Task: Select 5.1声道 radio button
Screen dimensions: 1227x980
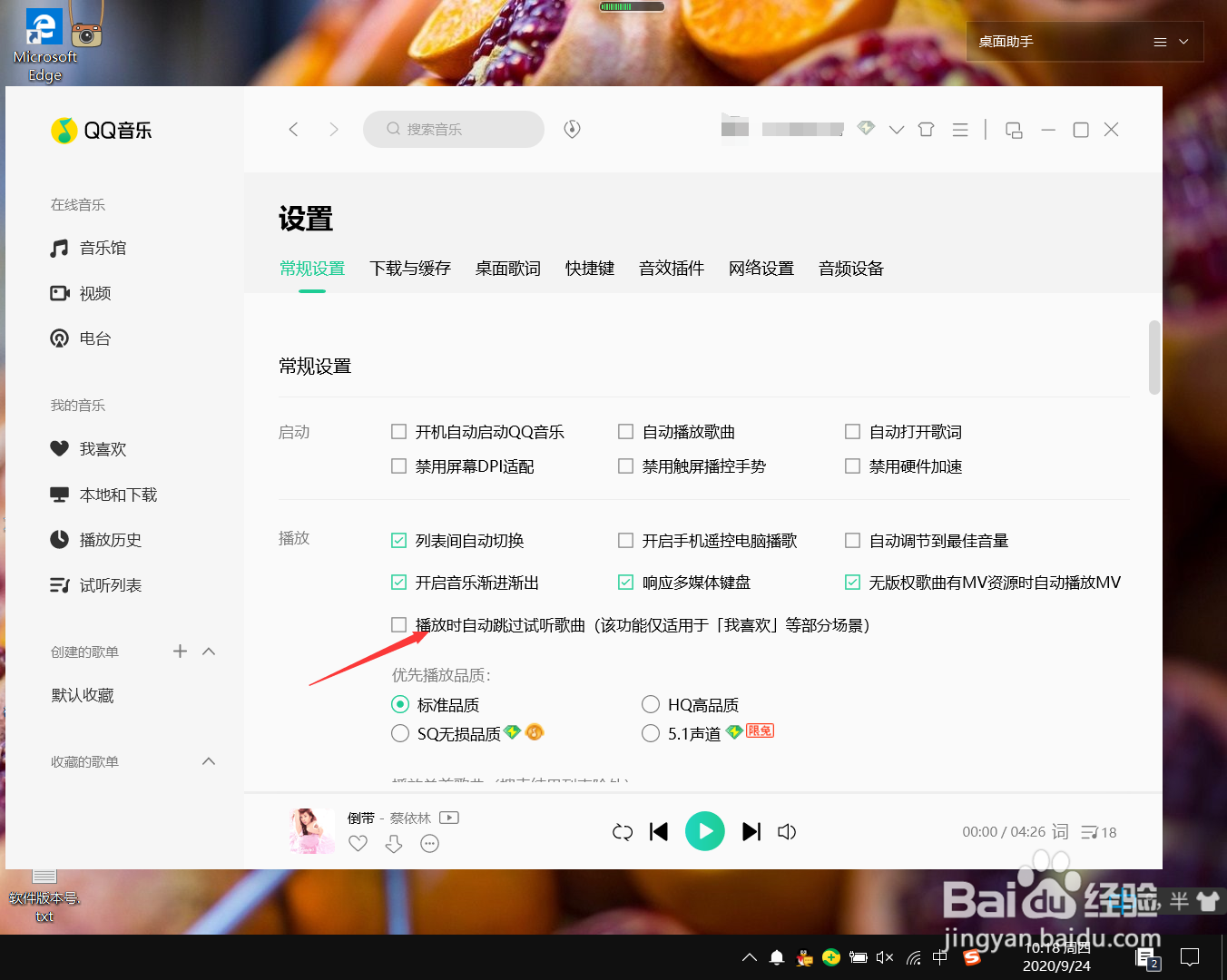Action: tap(651, 733)
